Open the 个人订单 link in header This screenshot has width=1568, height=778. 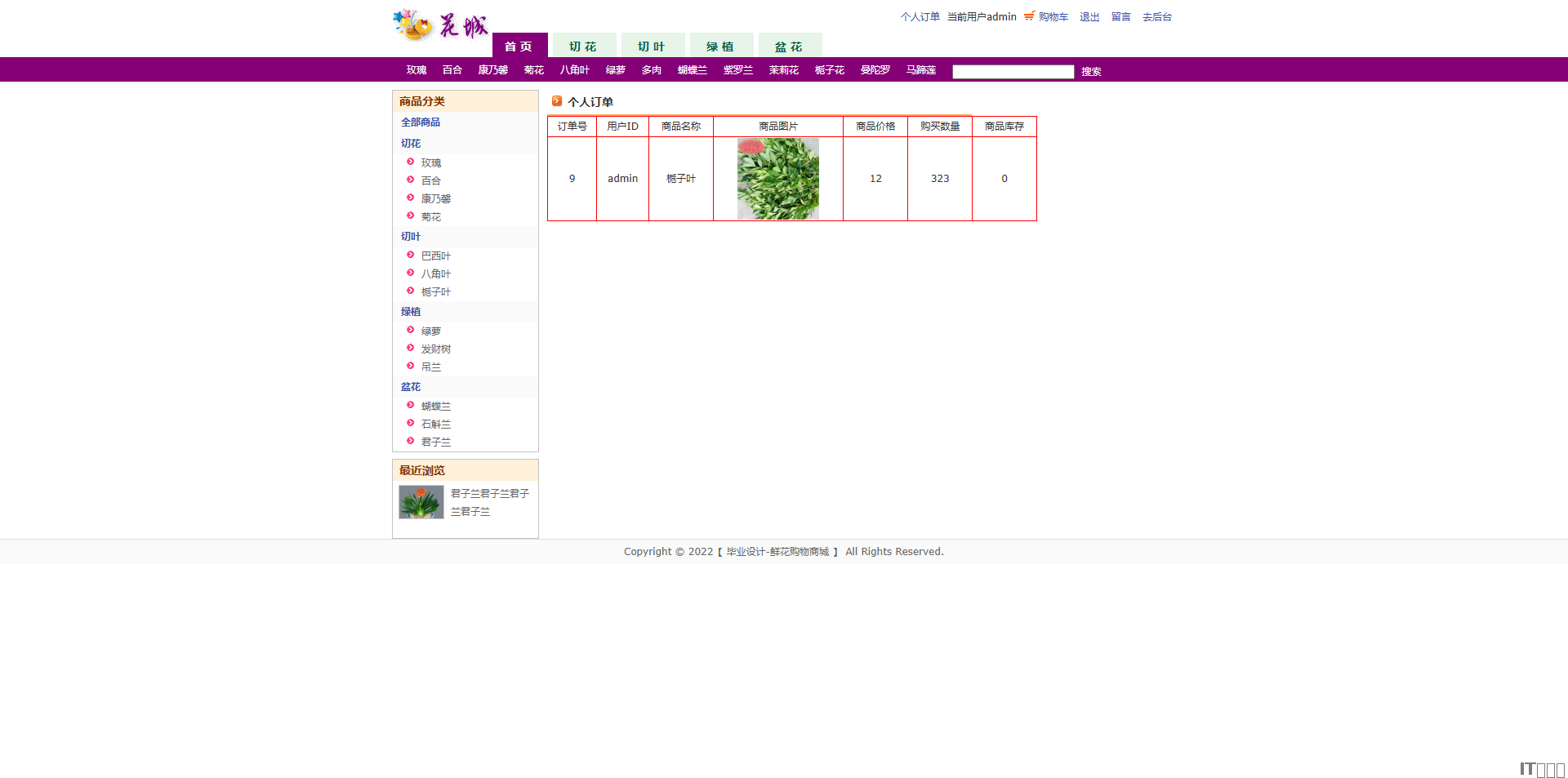[920, 17]
